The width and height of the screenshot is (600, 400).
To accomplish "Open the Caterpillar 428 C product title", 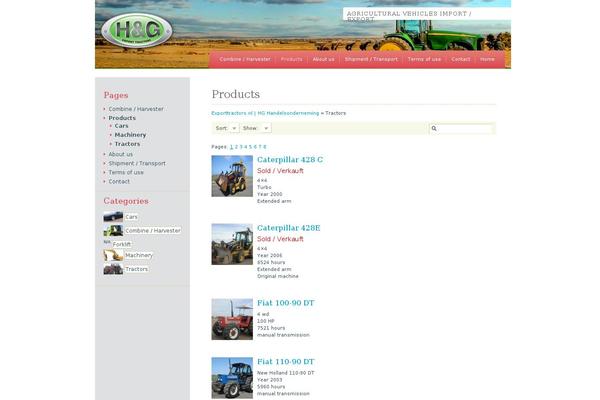I will coord(290,160).
